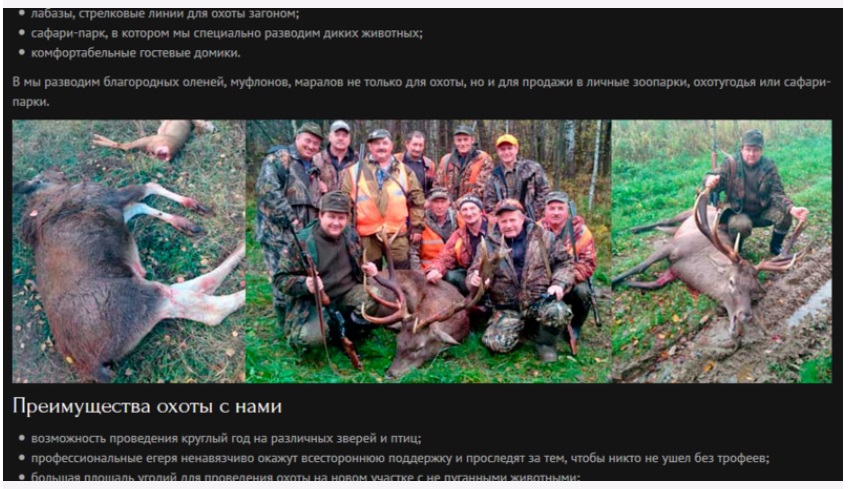Viewport: 849px width, 489px height.
Task: Open the right photo of hunter holding antlers
Action: point(722,251)
